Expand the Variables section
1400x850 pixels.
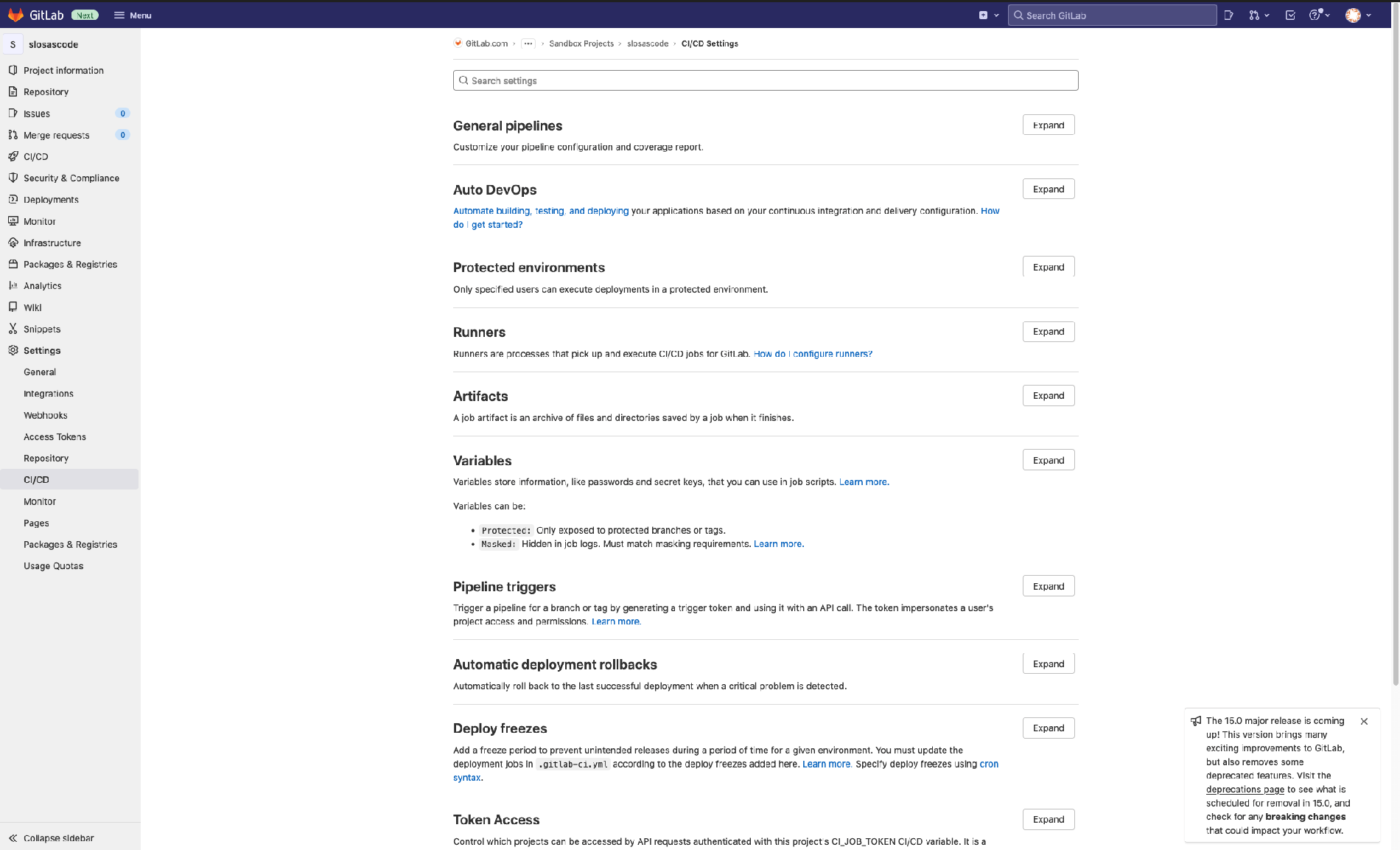click(1048, 460)
